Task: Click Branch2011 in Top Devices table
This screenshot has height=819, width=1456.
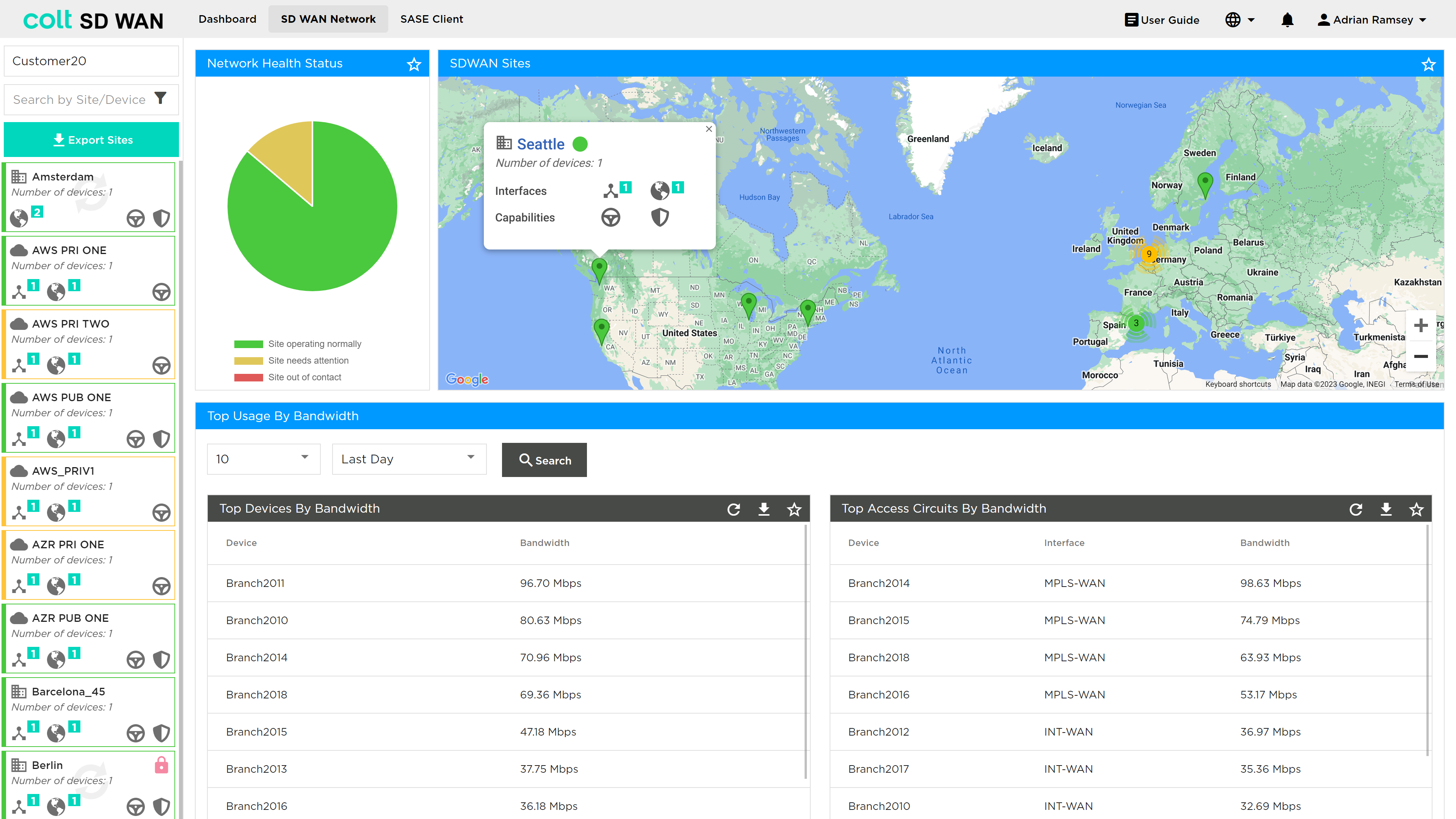Action: [x=255, y=583]
